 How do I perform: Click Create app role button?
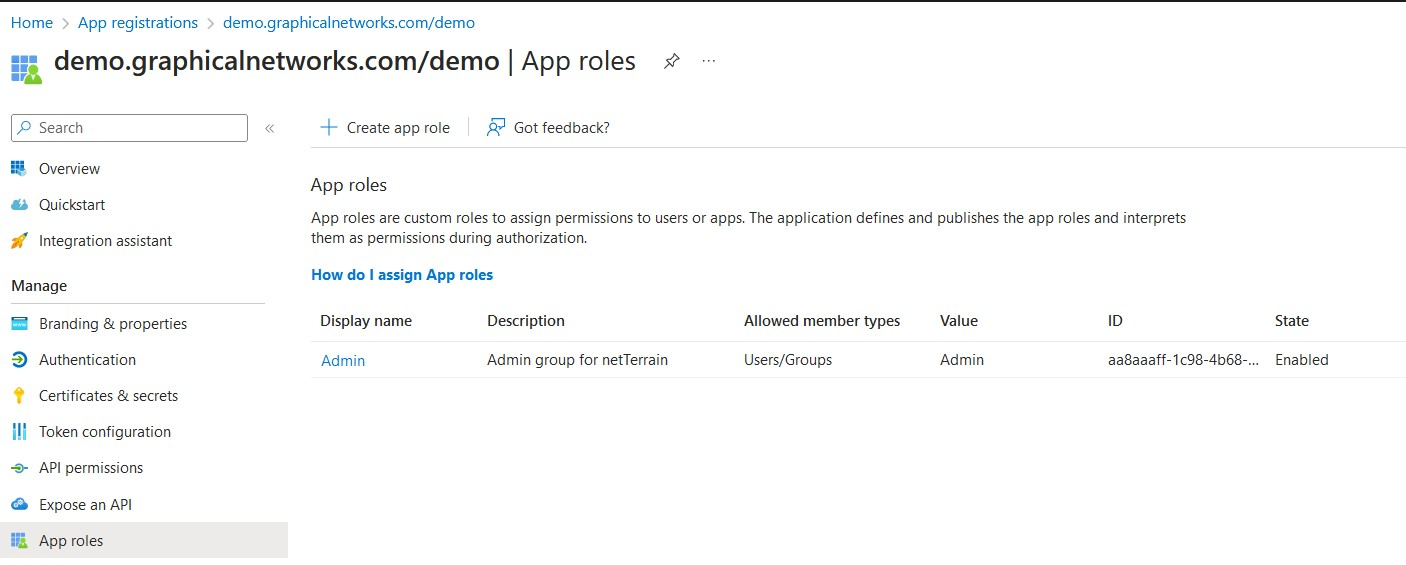(385, 127)
